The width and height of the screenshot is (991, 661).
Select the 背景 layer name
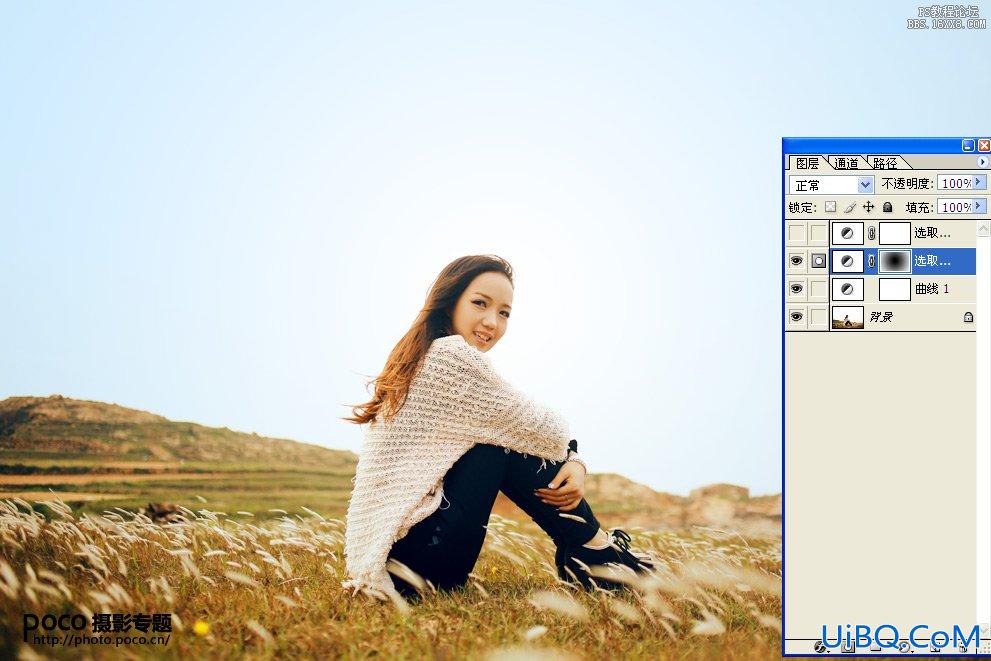[881, 317]
